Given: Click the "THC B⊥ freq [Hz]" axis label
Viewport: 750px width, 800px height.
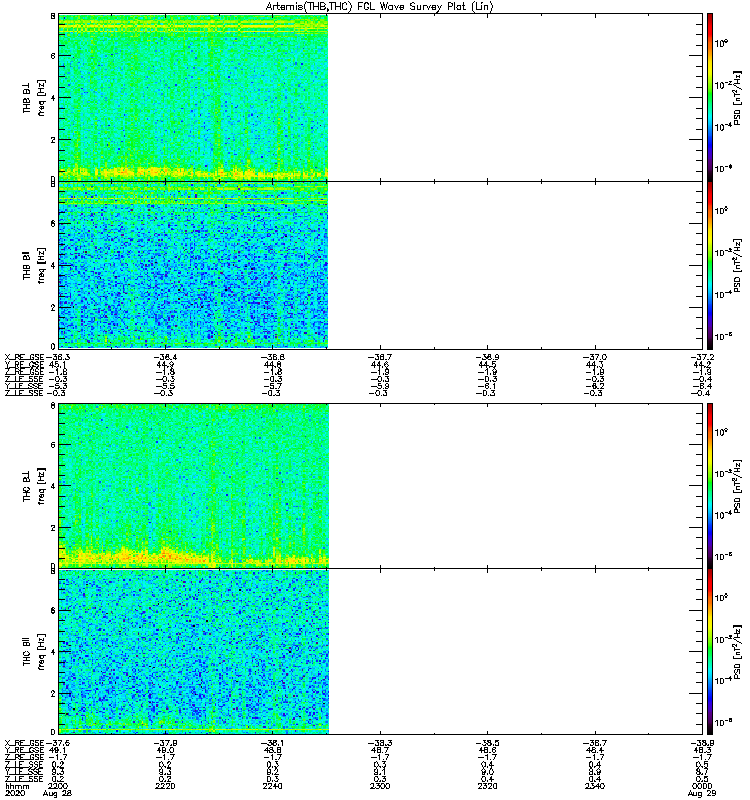Looking at the screenshot, I should 34,486.
